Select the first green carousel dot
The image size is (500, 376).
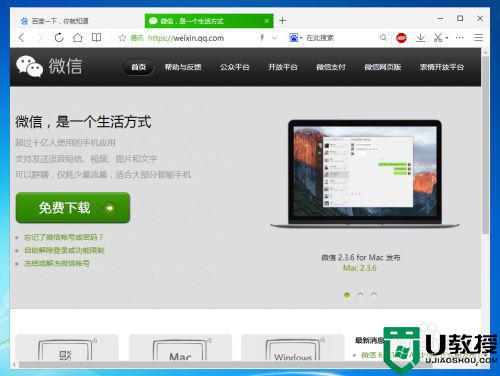click(347, 295)
